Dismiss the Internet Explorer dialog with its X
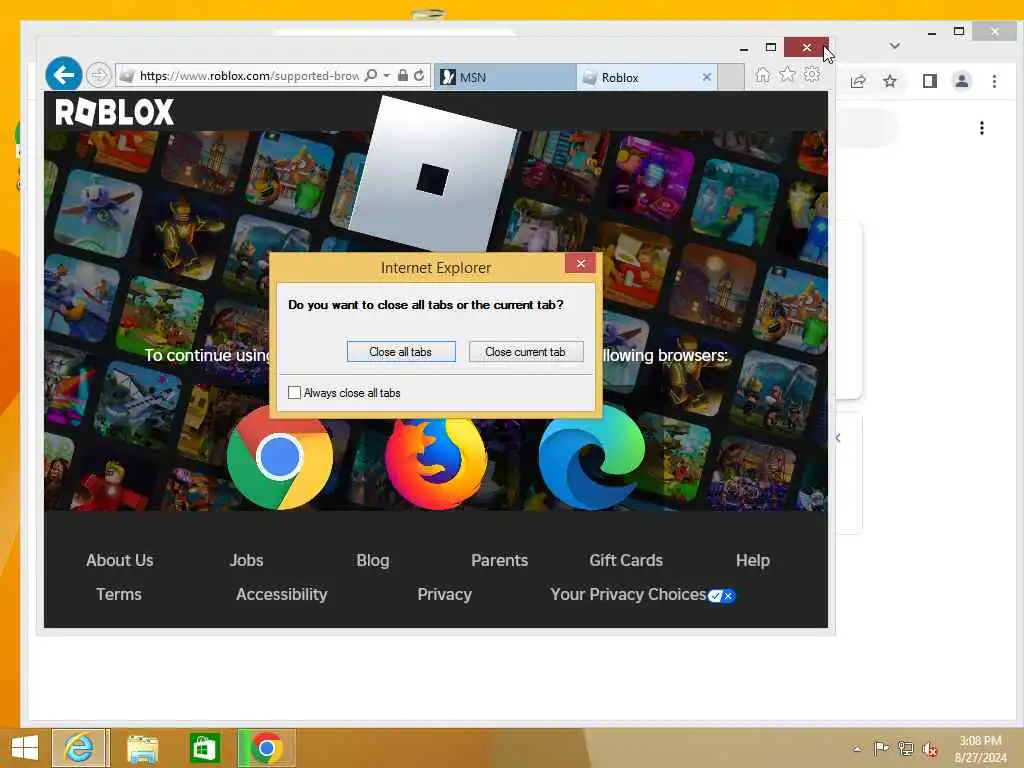This screenshot has width=1024, height=768. click(x=581, y=263)
